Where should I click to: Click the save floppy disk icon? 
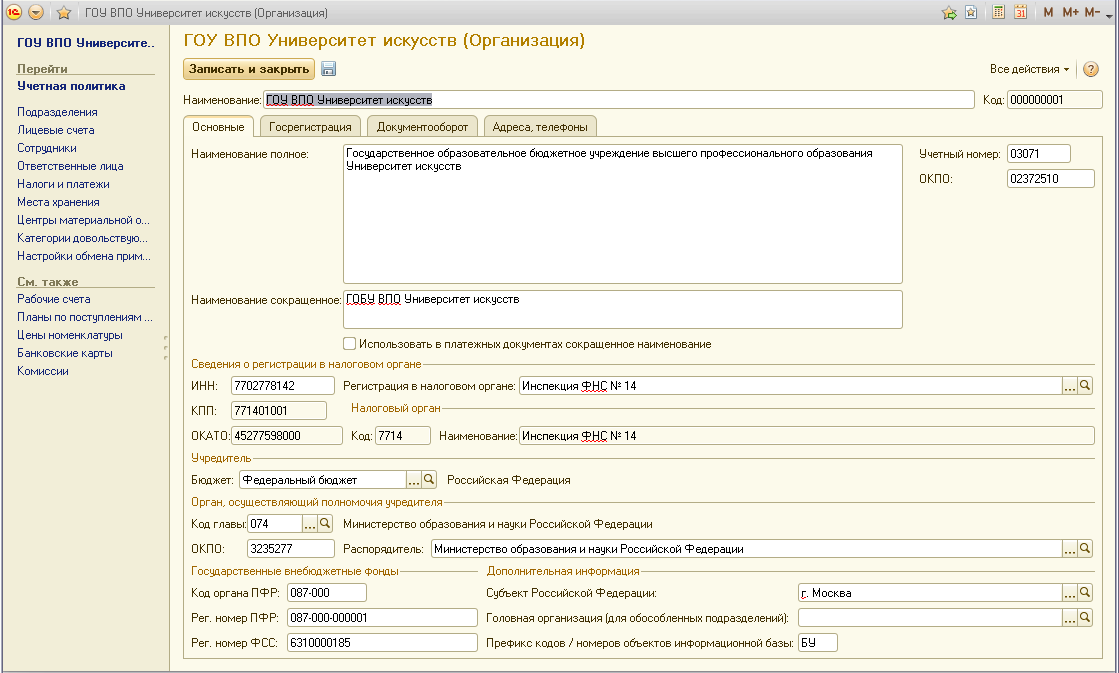coord(329,69)
